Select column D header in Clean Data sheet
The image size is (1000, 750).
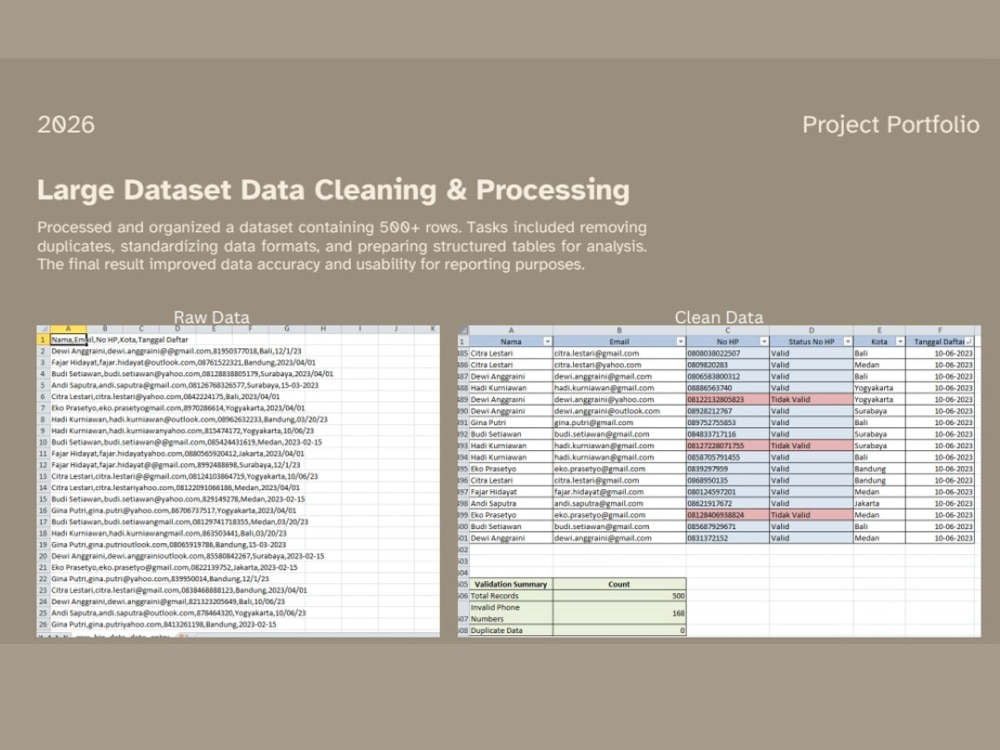point(811,330)
